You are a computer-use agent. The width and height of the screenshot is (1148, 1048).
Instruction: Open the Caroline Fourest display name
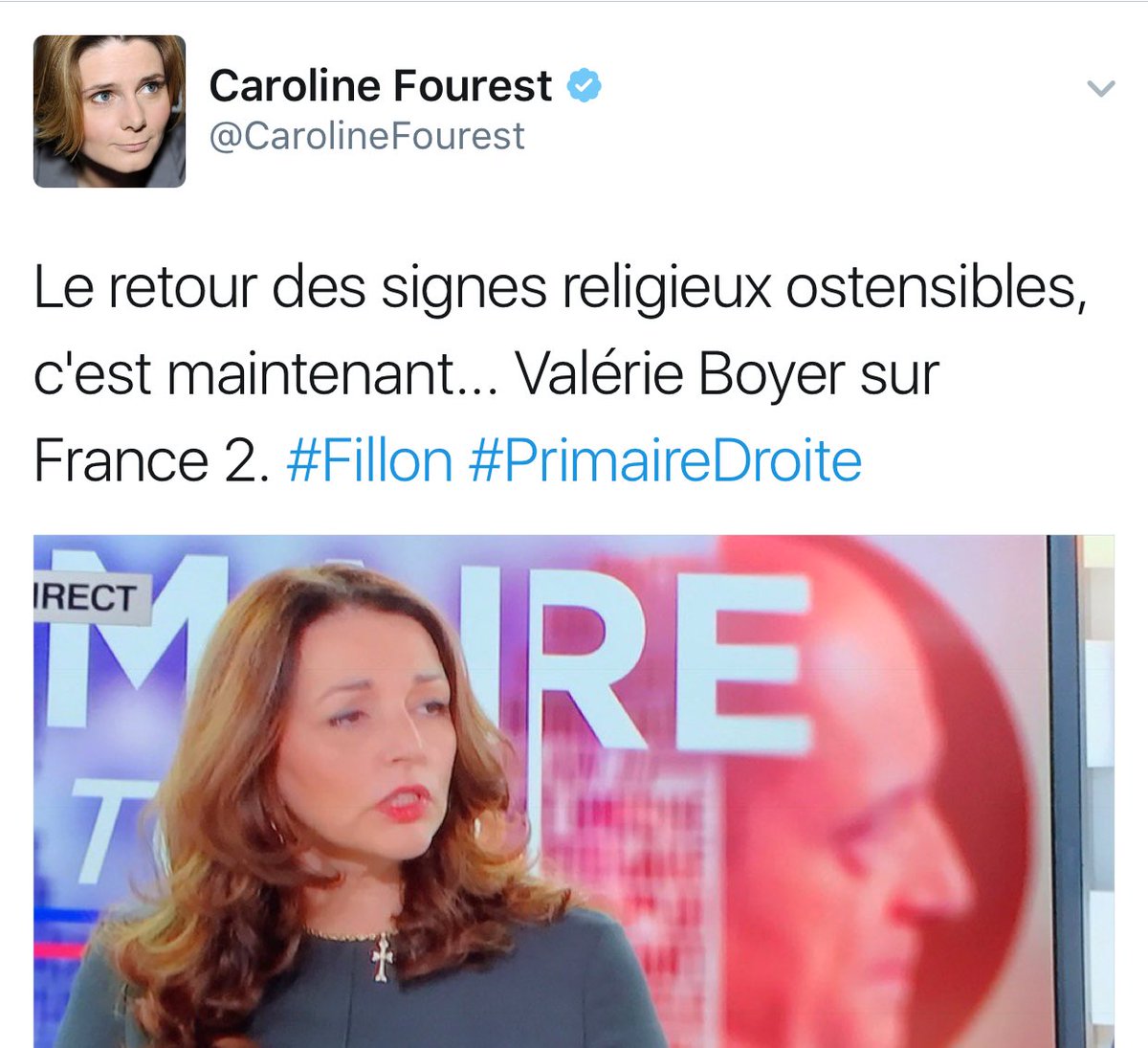pyautogui.click(x=380, y=86)
